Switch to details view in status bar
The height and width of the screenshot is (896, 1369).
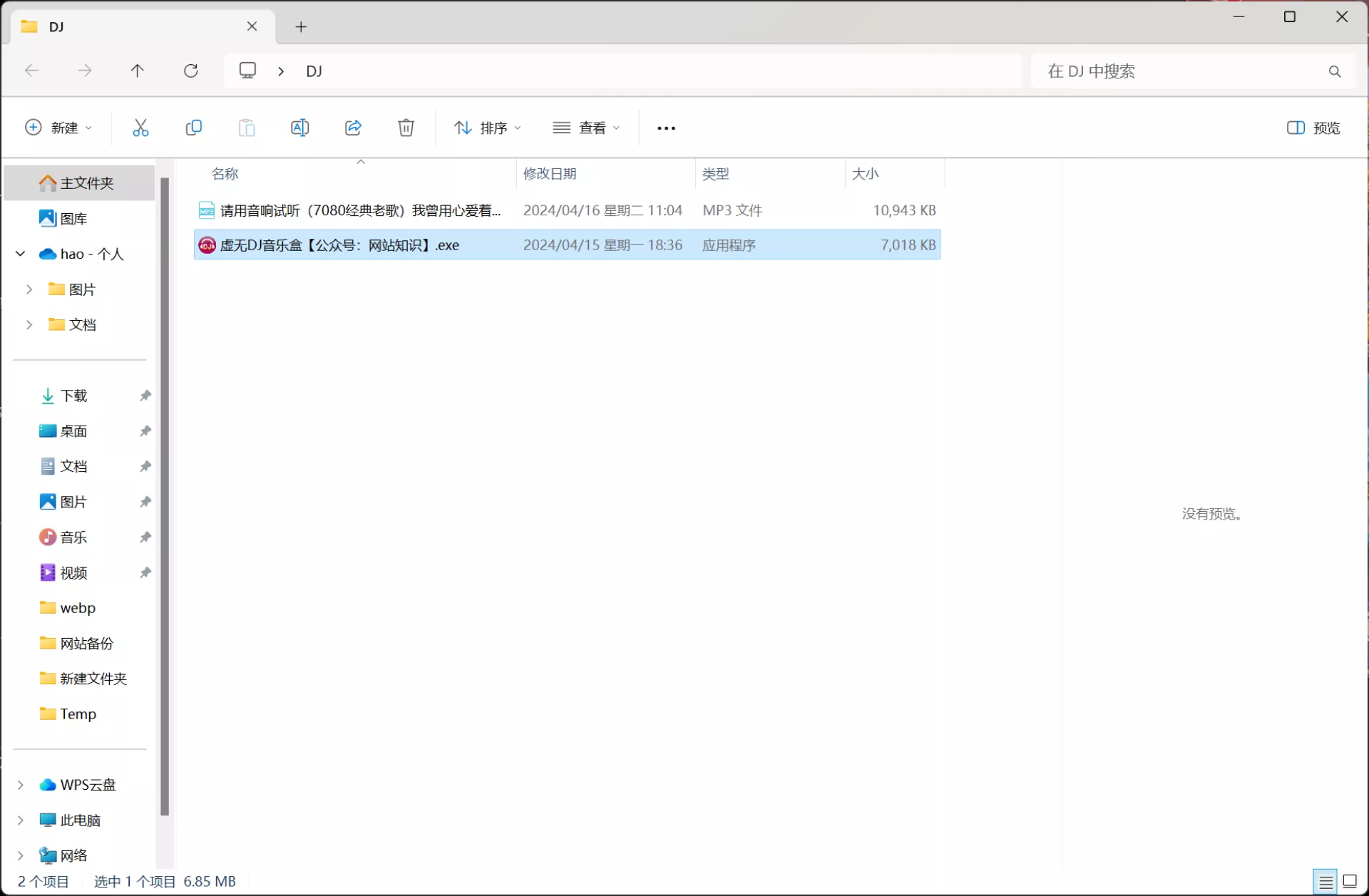click(1326, 881)
